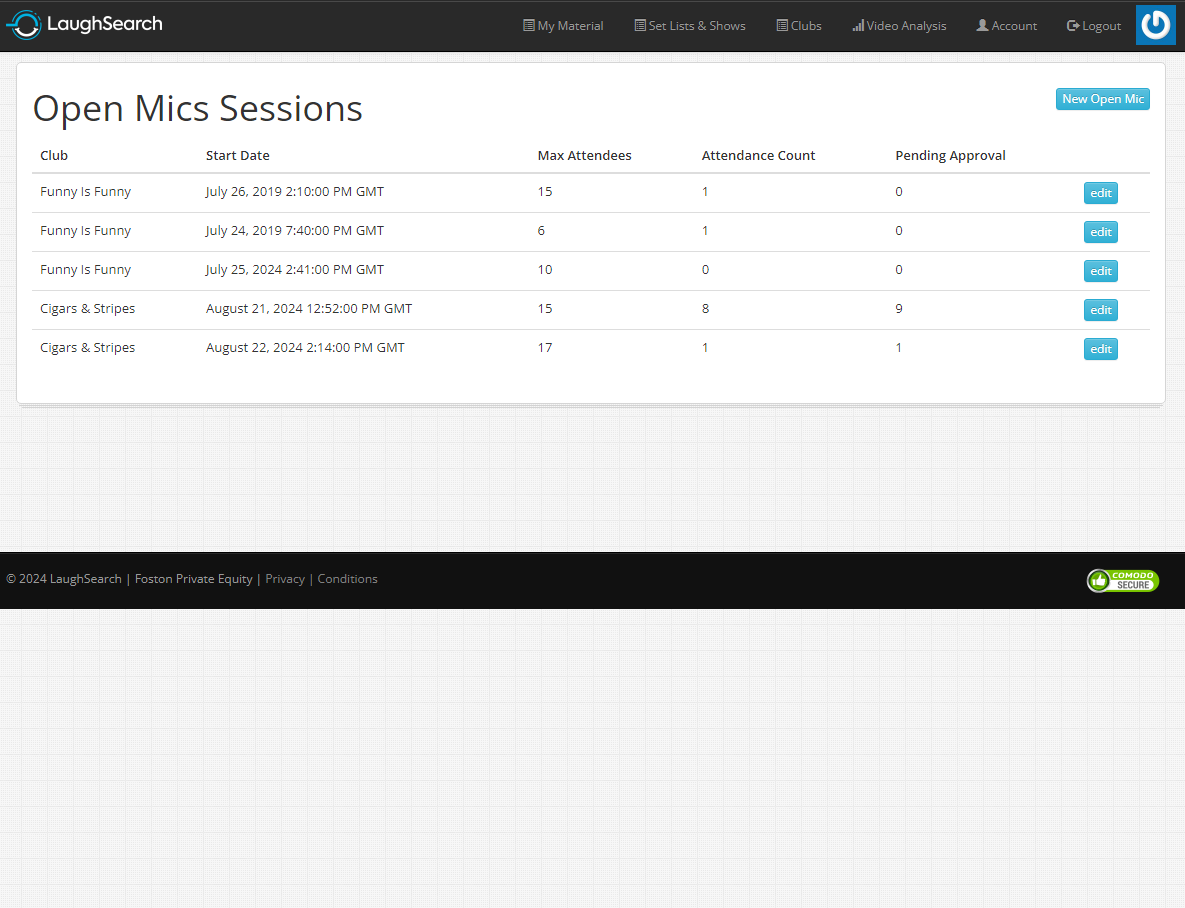Click max attendees value 6
Viewport: 1185px width, 908px height.
click(541, 231)
